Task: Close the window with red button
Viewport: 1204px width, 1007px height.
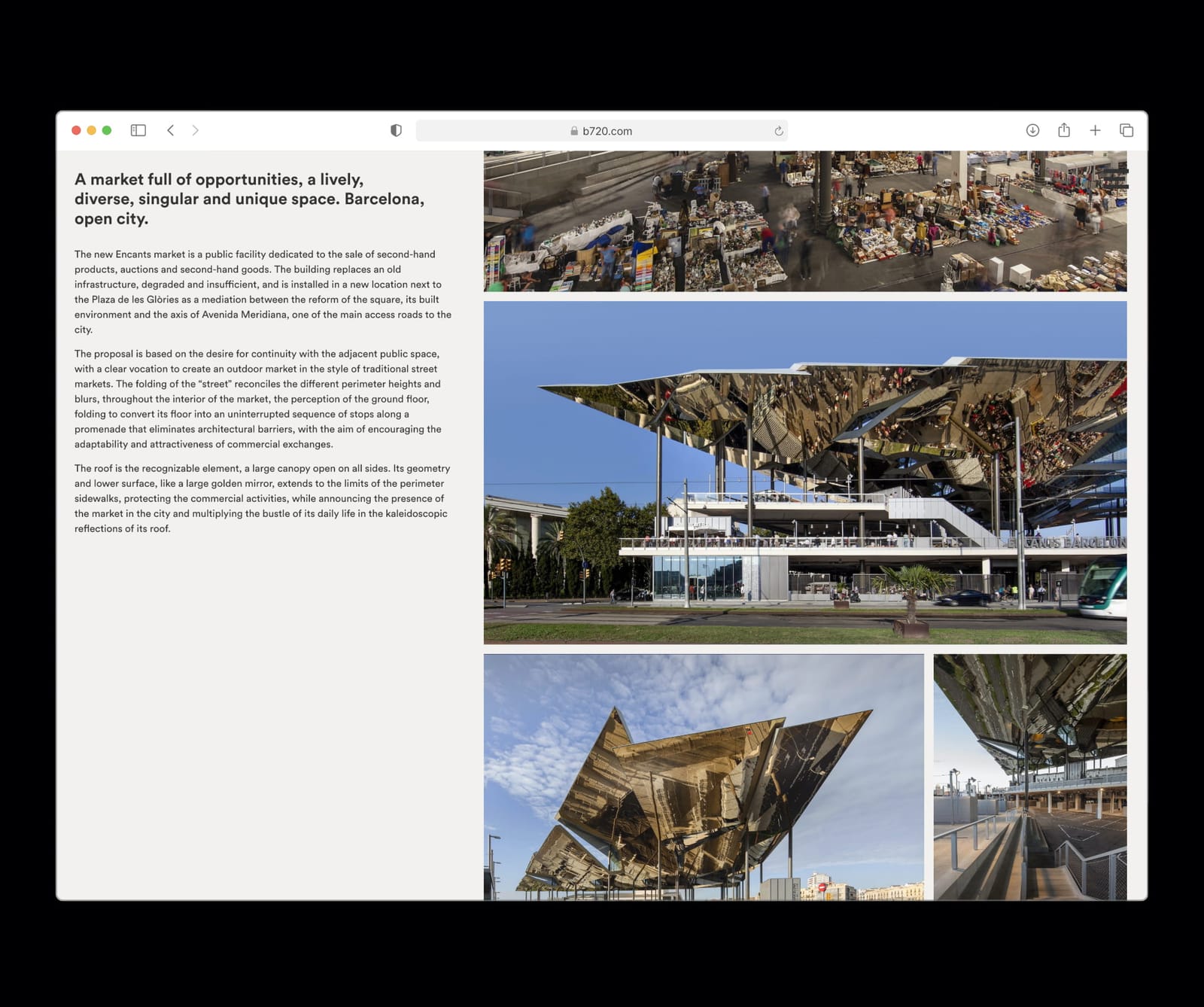Action: pyautogui.click(x=76, y=130)
